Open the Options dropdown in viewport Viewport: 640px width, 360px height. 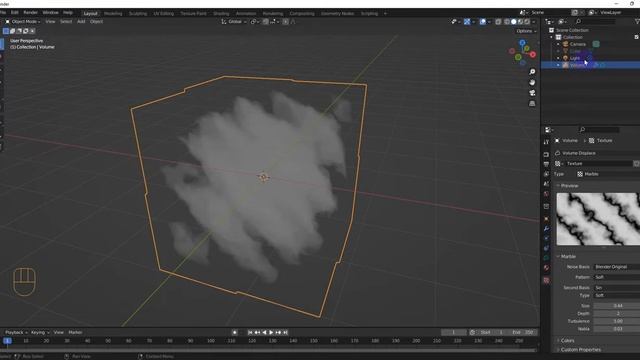click(527, 31)
